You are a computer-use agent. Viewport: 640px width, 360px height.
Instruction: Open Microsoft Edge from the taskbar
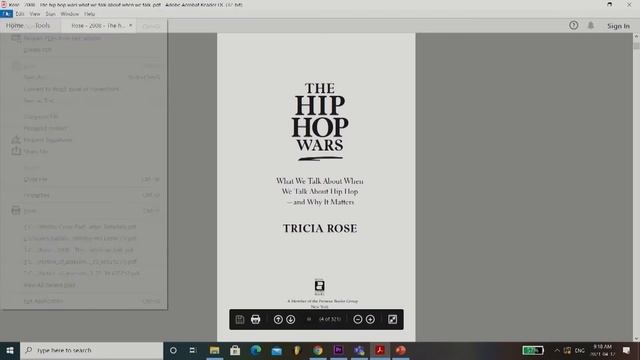tap(256, 350)
